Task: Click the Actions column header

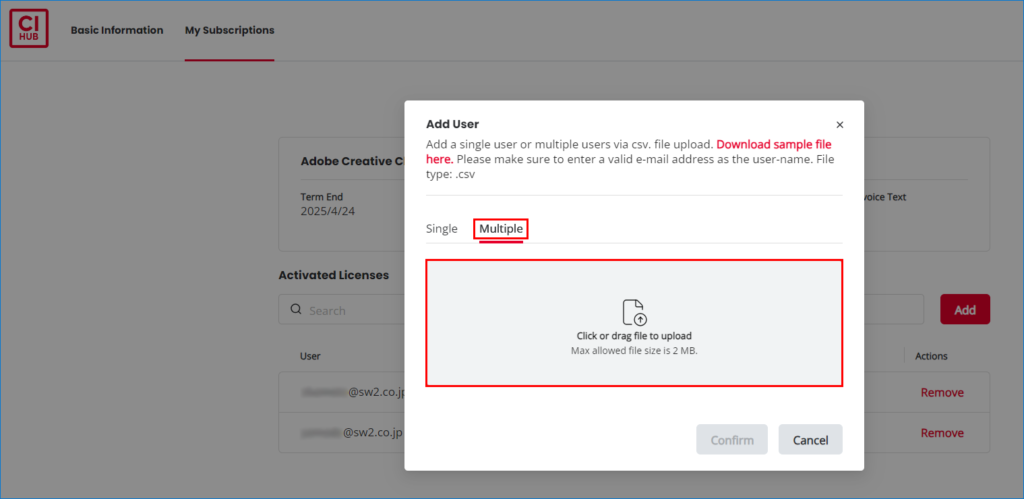Action: click(x=930, y=356)
